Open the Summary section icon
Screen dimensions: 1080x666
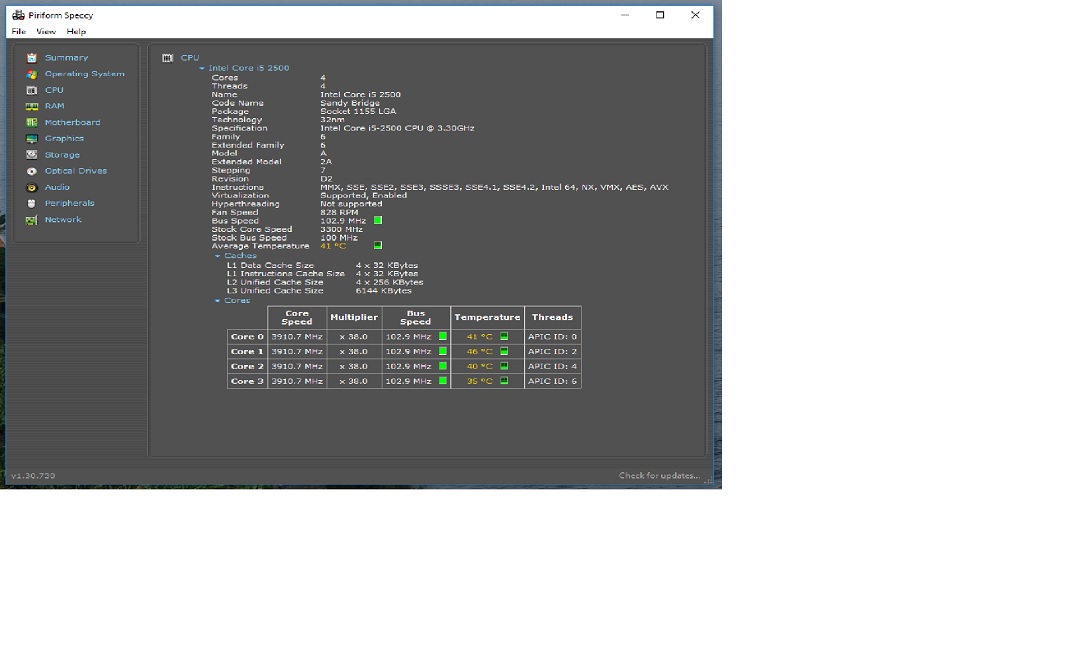point(32,58)
